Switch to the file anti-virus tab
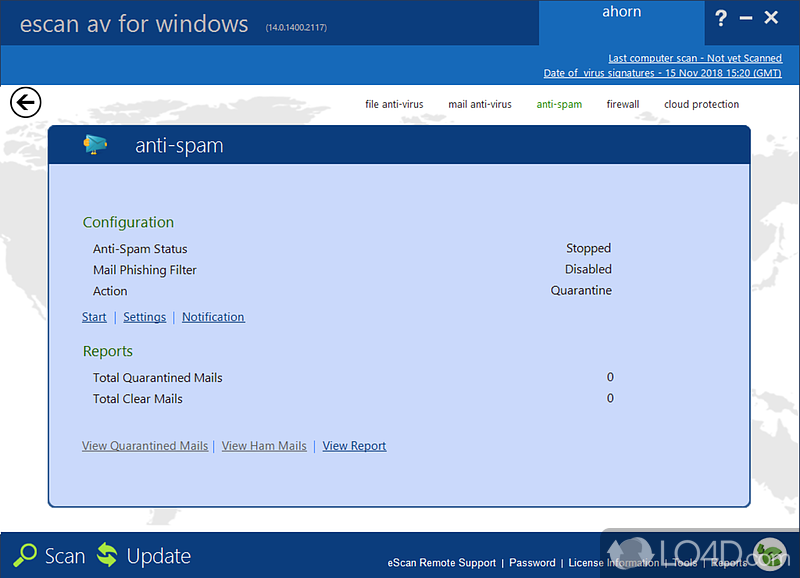The height and width of the screenshot is (578, 800). [x=394, y=104]
